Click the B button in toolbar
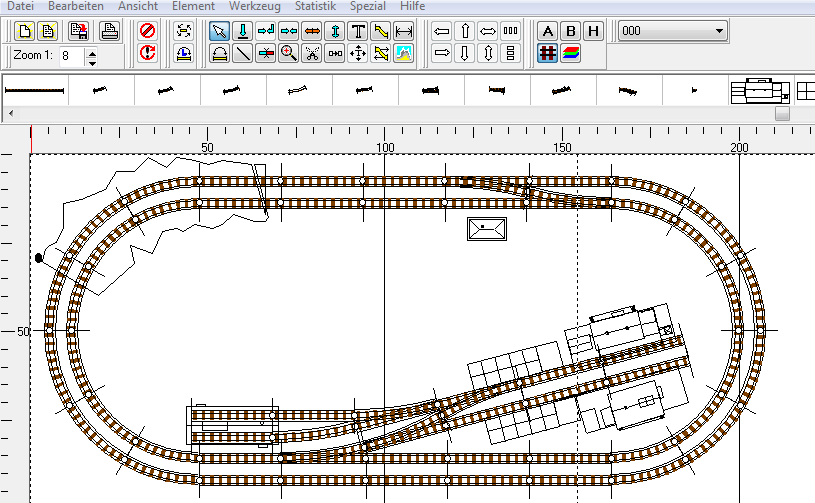The width and height of the screenshot is (815, 503). click(571, 31)
